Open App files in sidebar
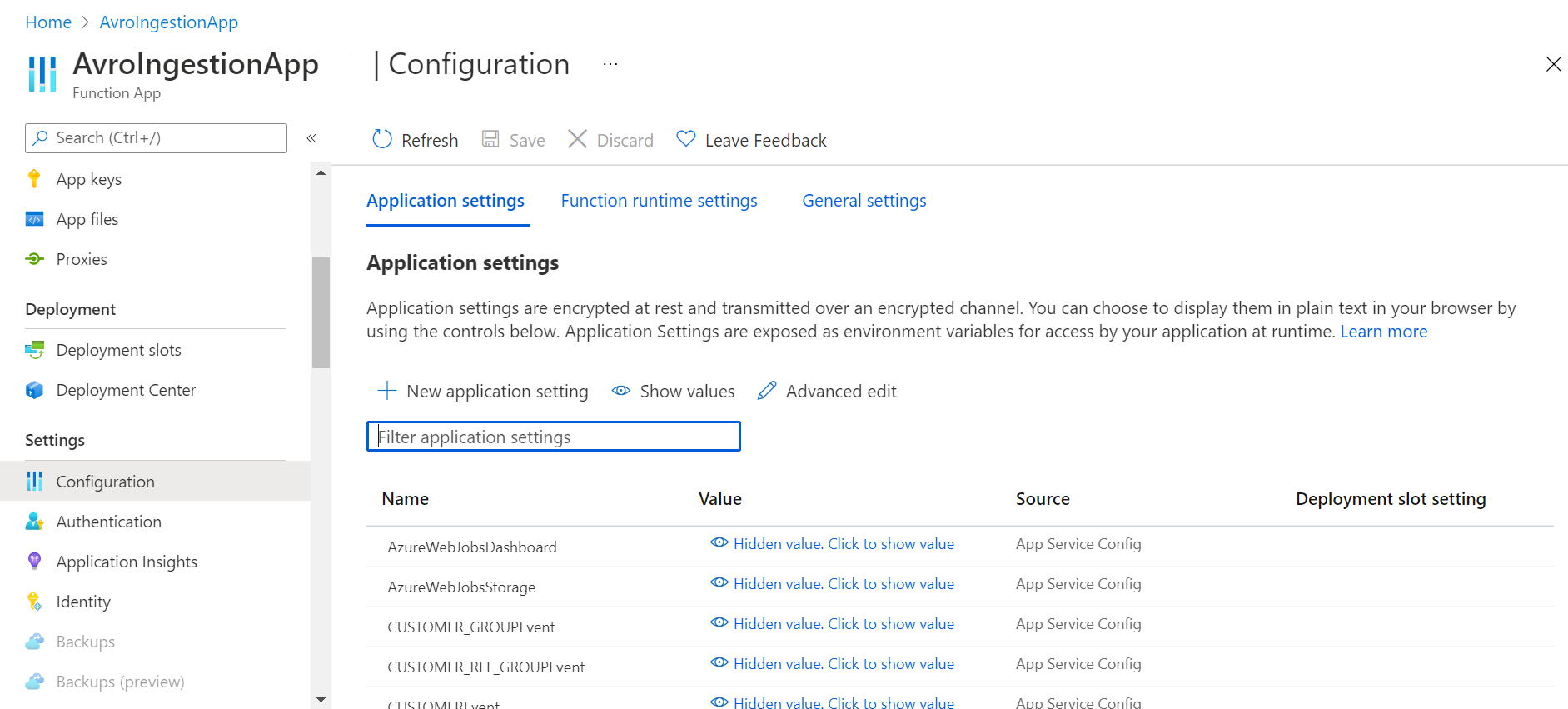The width and height of the screenshot is (1568, 709). pos(87,219)
